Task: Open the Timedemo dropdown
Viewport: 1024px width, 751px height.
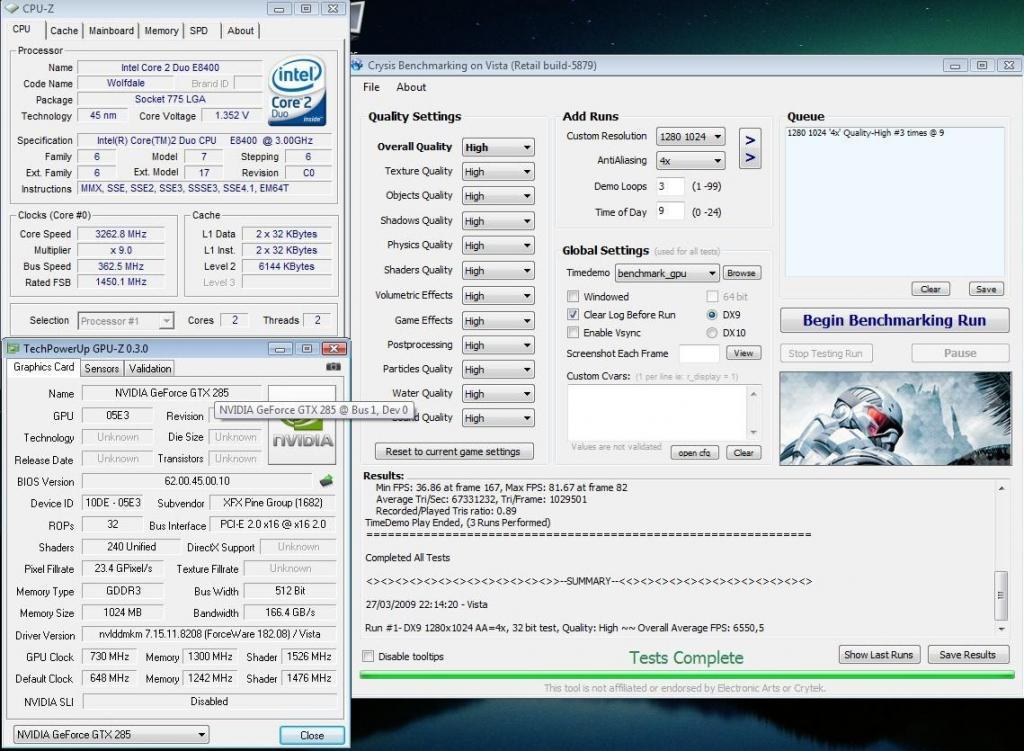Action: click(x=667, y=273)
